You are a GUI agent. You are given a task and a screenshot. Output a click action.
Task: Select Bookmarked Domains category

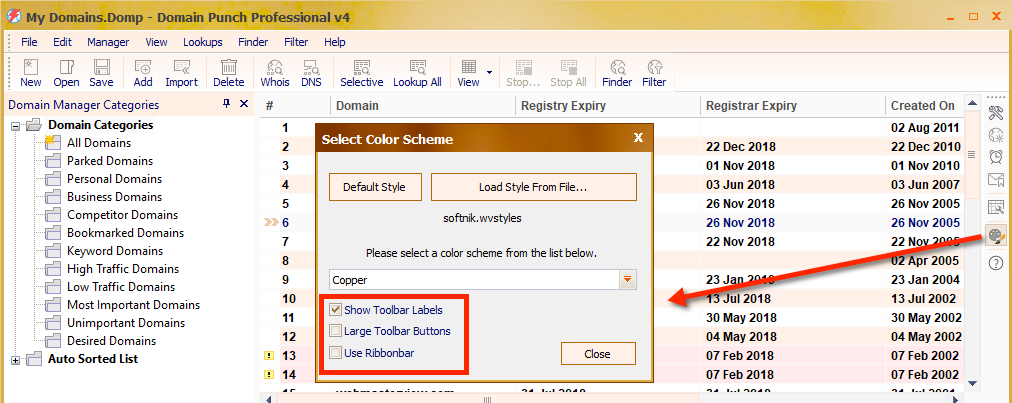coord(125,233)
